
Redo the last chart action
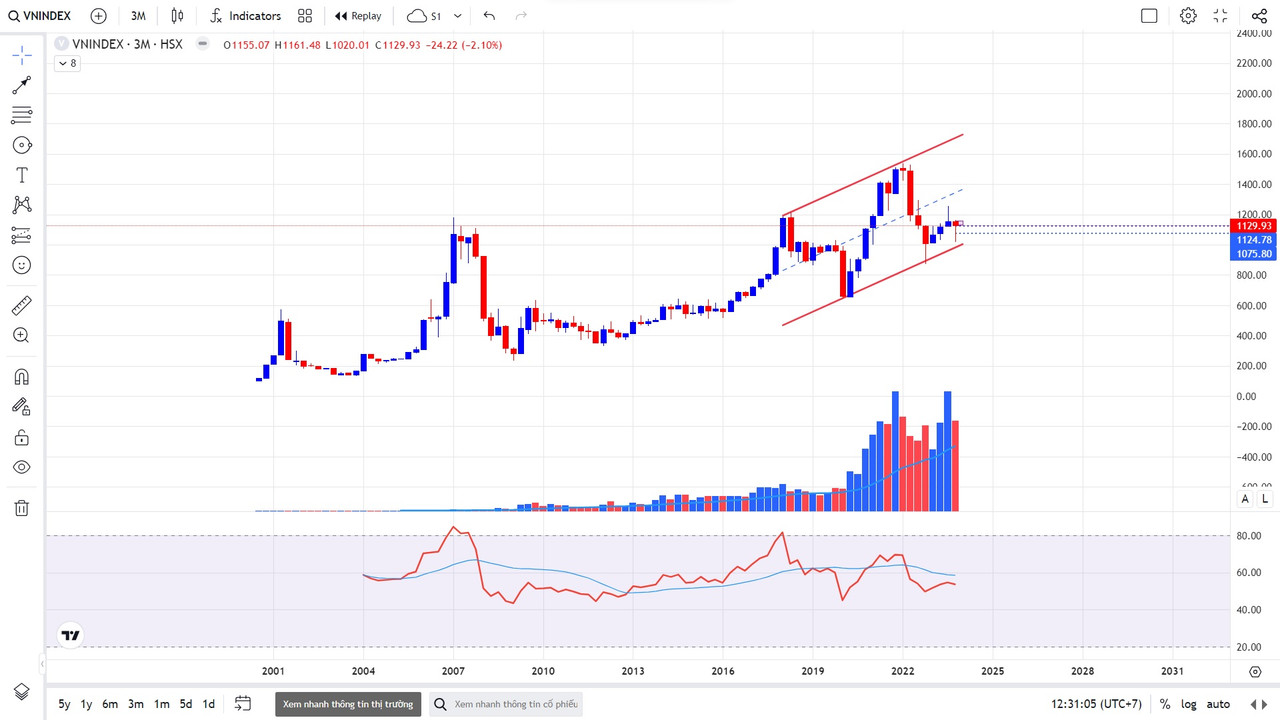coord(521,16)
